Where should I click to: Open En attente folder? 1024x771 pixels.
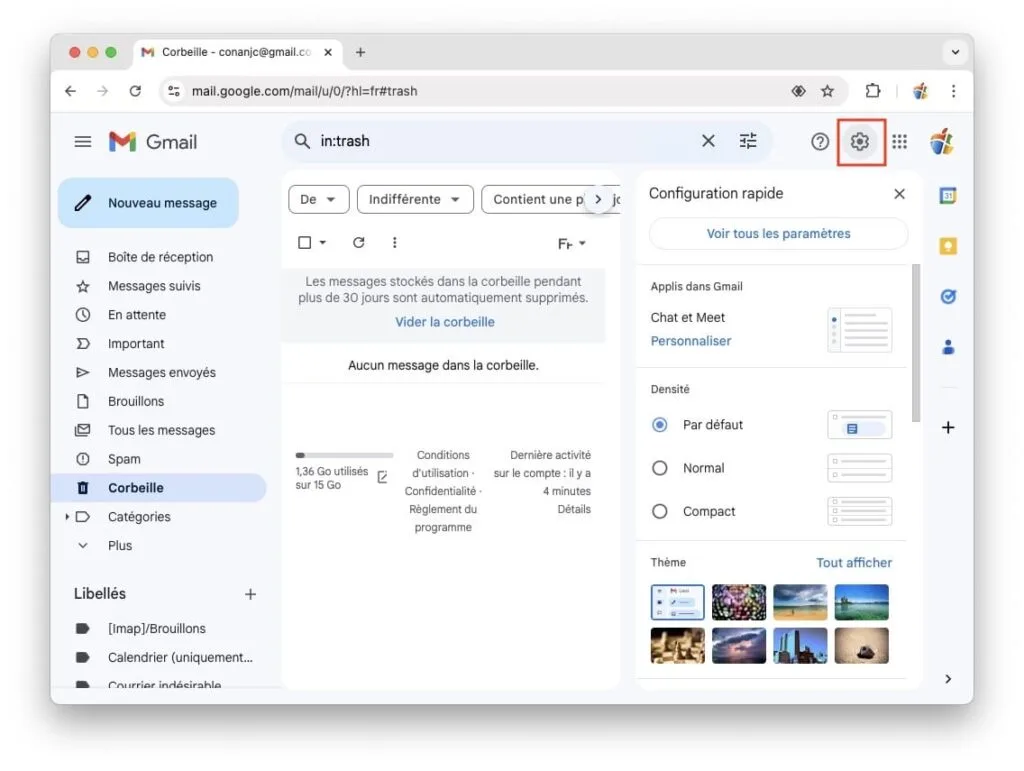pos(136,315)
